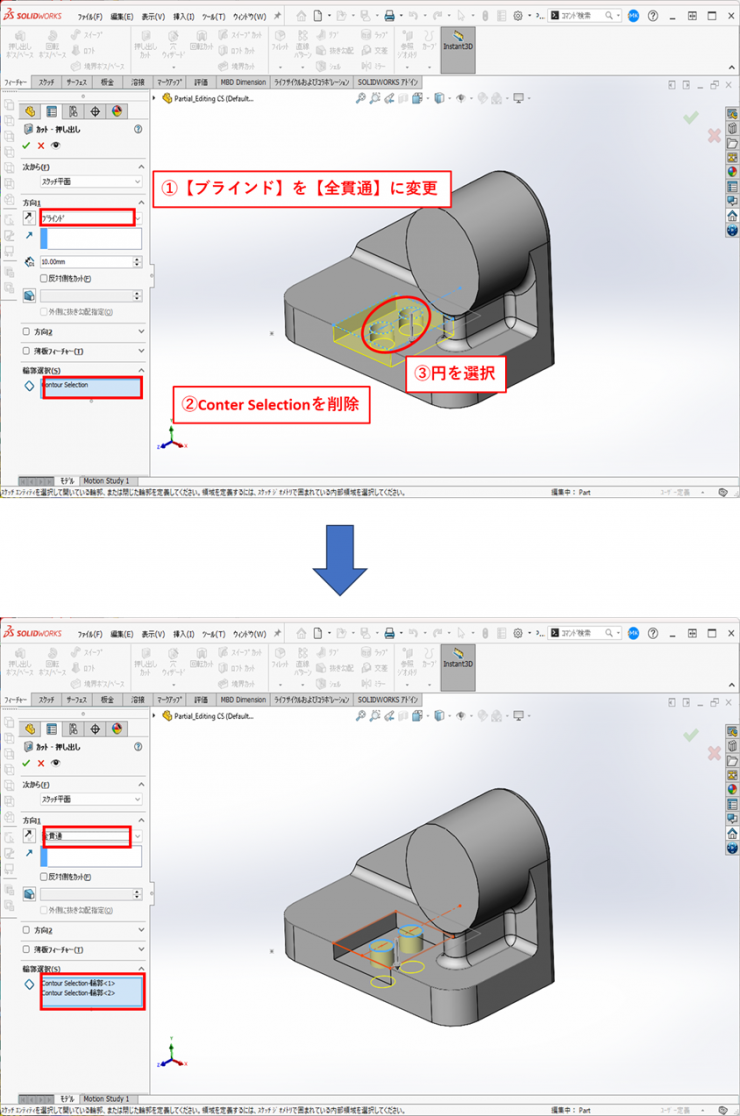
Task: Expand Partial_Editing CS tree in upper viewport
Action: pos(155,98)
